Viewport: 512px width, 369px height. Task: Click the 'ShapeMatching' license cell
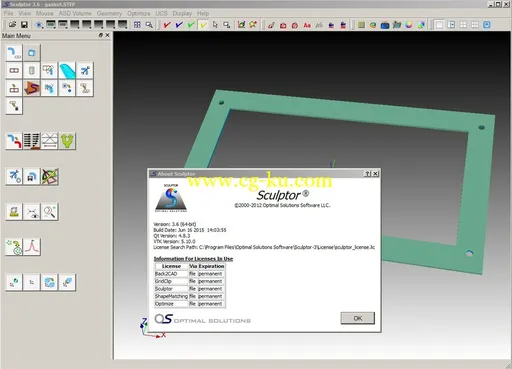[171, 296]
